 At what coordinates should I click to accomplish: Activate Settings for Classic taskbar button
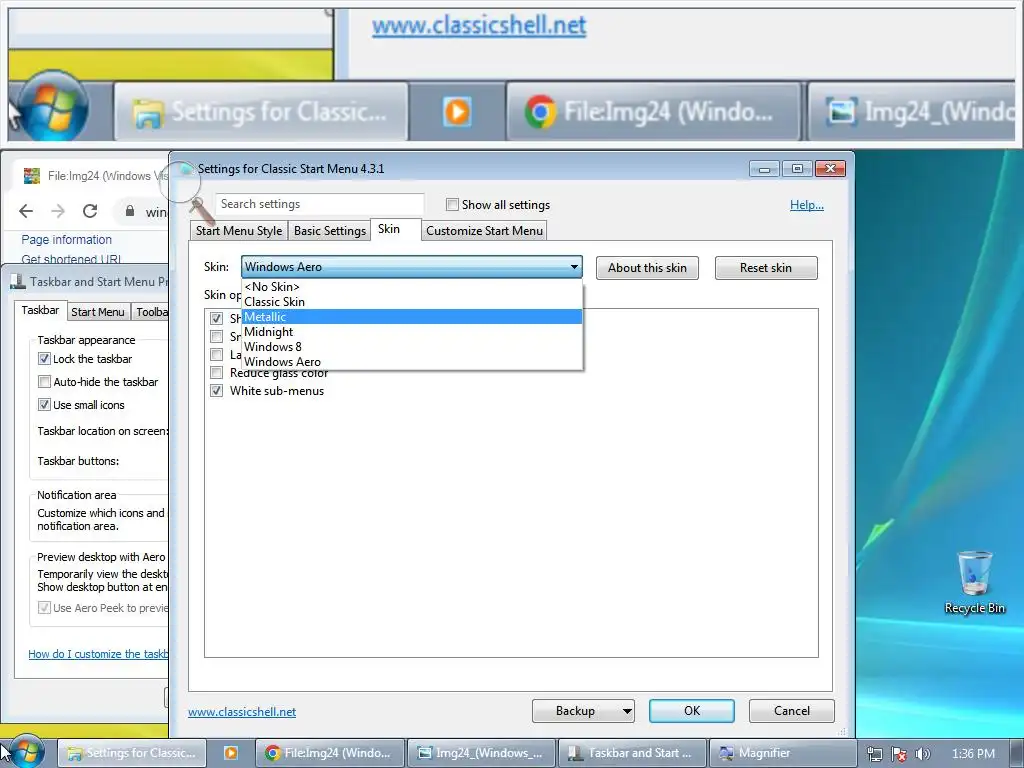[x=133, y=753]
